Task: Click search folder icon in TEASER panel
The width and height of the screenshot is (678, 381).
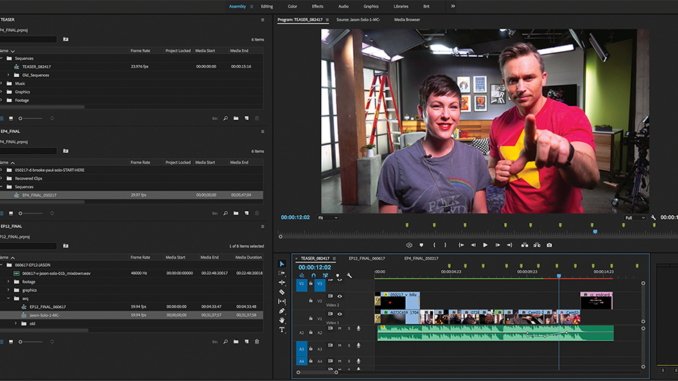Action: point(66,39)
